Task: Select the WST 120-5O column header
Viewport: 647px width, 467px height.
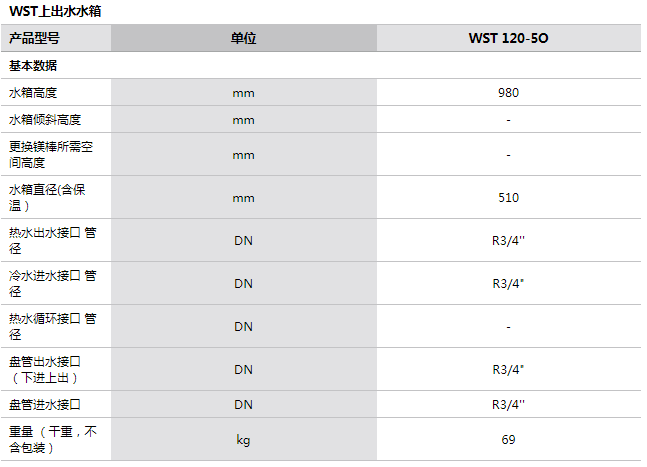Action: coord(508,38)
